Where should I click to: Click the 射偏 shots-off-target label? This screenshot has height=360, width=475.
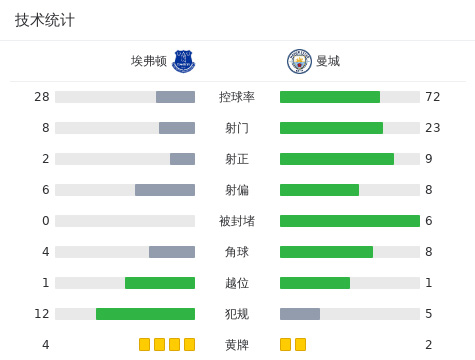pyautogui.click(x=237, y=190)
